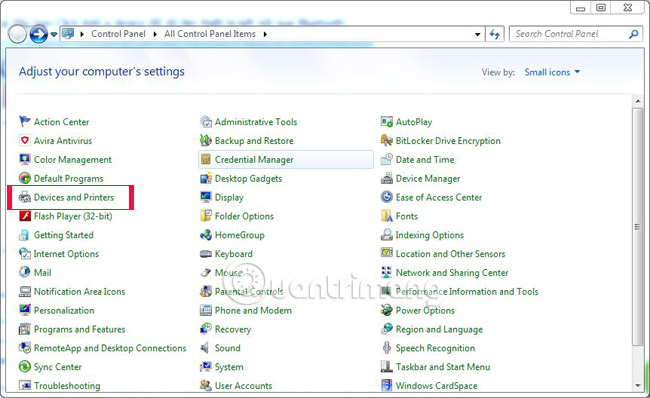This screenshot has width=650, height=398.
Task: Open the Display link
Action: tap(229, 197)
